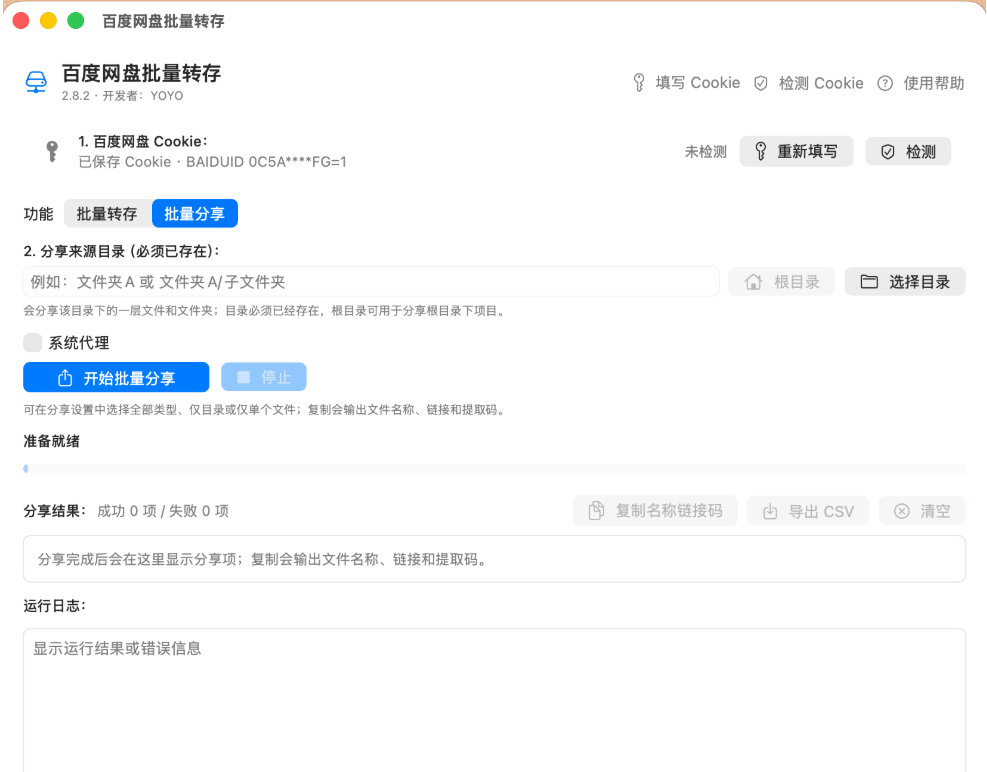Click the share icon in 开始批量分享 button
This screenshot has width=987, height=772.
click(x=65, y=378)
